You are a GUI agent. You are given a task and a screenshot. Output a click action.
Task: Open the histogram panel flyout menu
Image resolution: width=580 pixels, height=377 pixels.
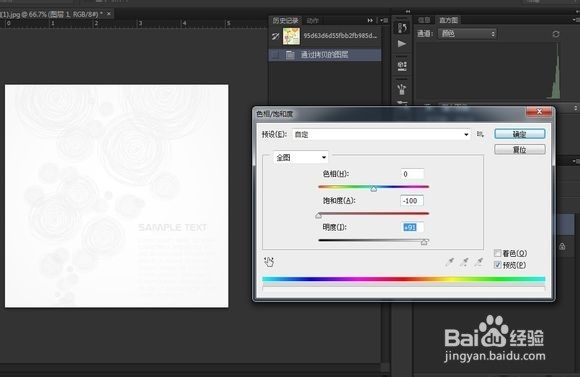pos(576,19)
